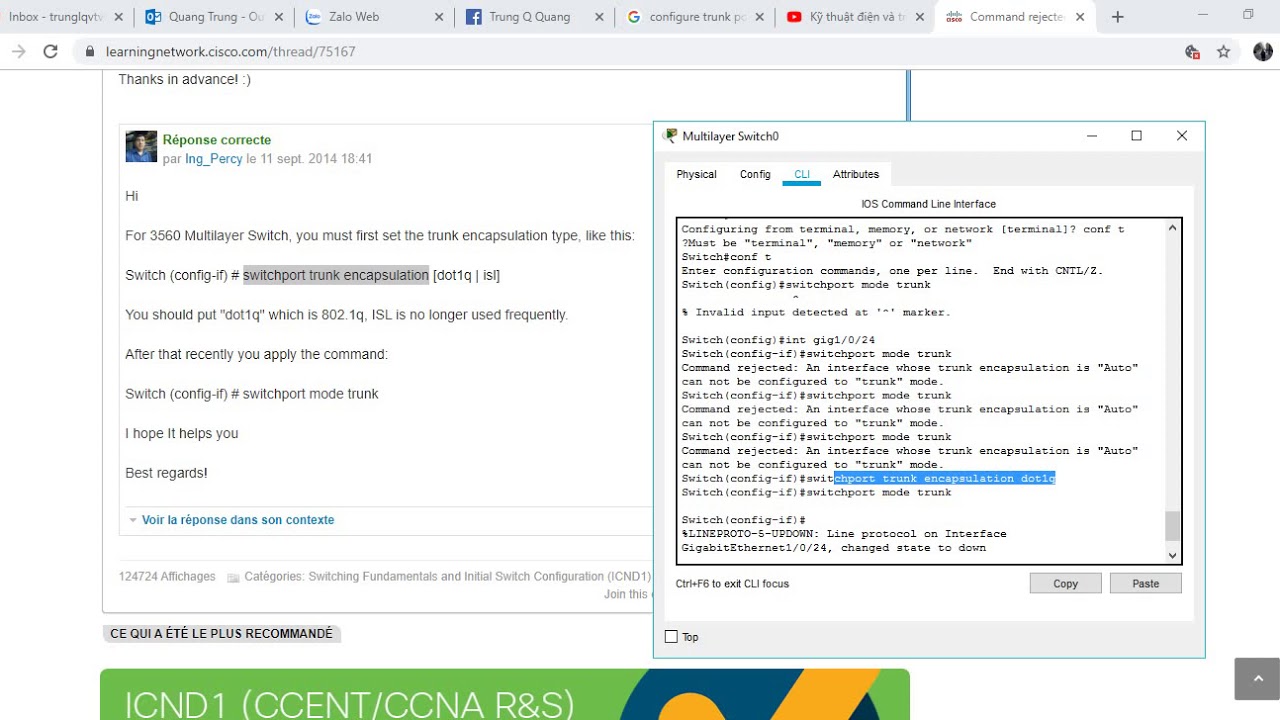Click the browser extension icon beside the star
1280x720 pixels.
click(x=1191, y=52)
